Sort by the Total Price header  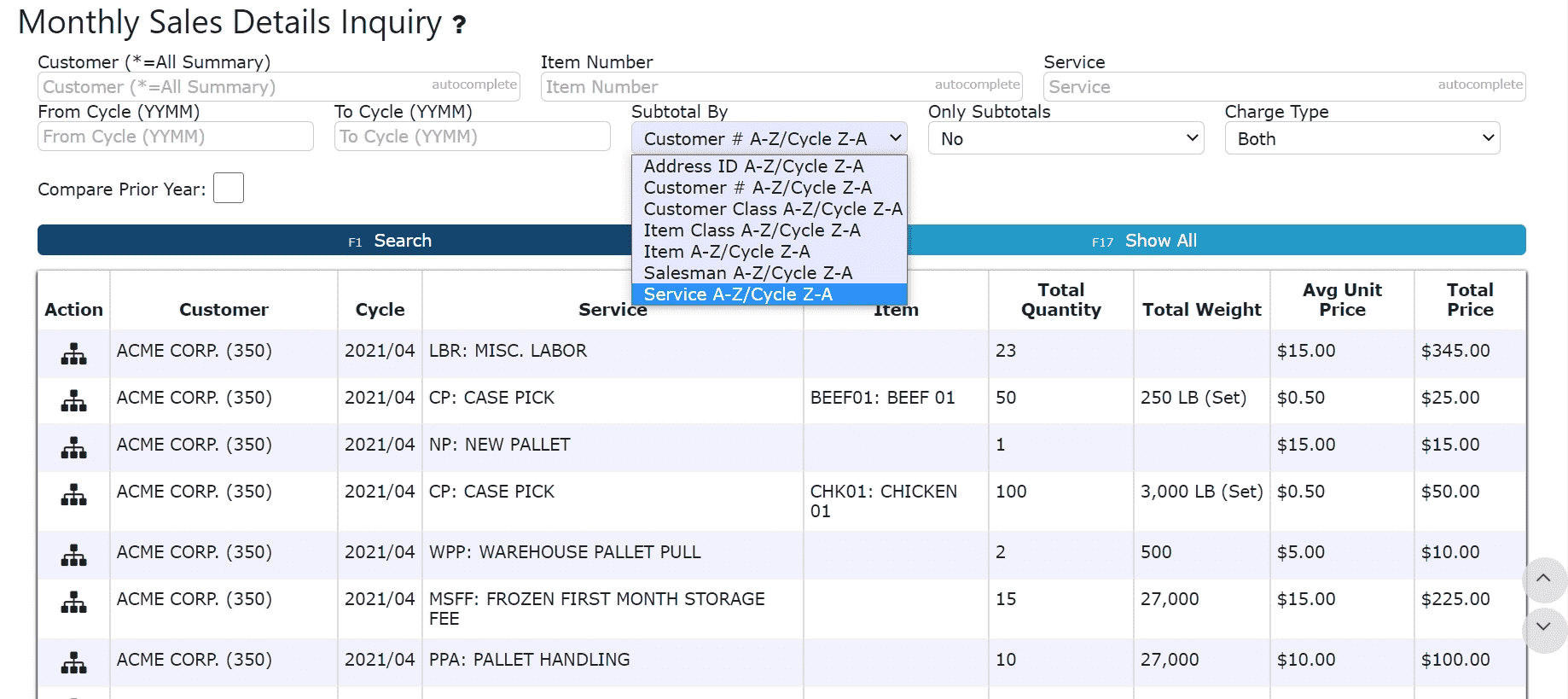(1470, 300)
